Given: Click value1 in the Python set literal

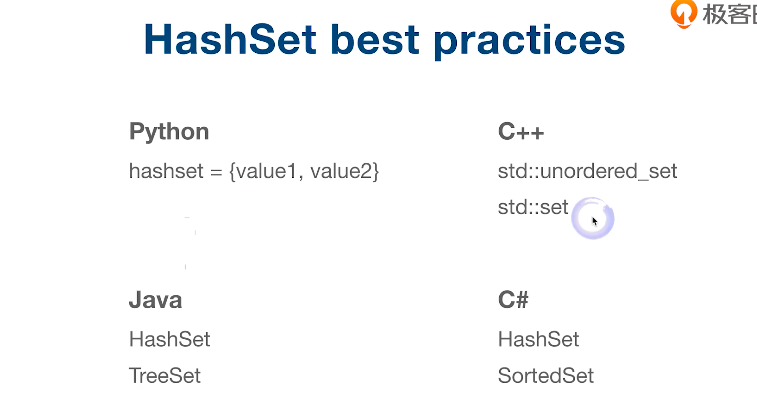Looking at the screenshot, I should tap(265, 171).
